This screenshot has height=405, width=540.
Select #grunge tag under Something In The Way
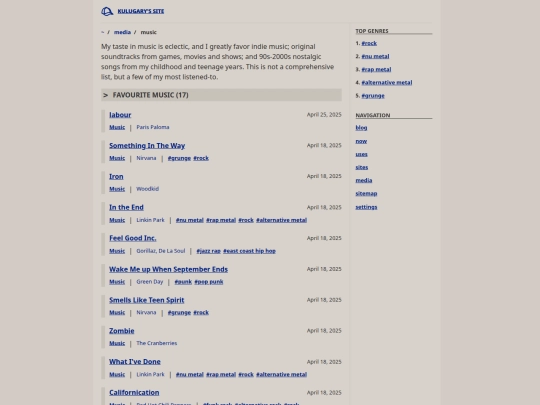(x=179, y=158)
